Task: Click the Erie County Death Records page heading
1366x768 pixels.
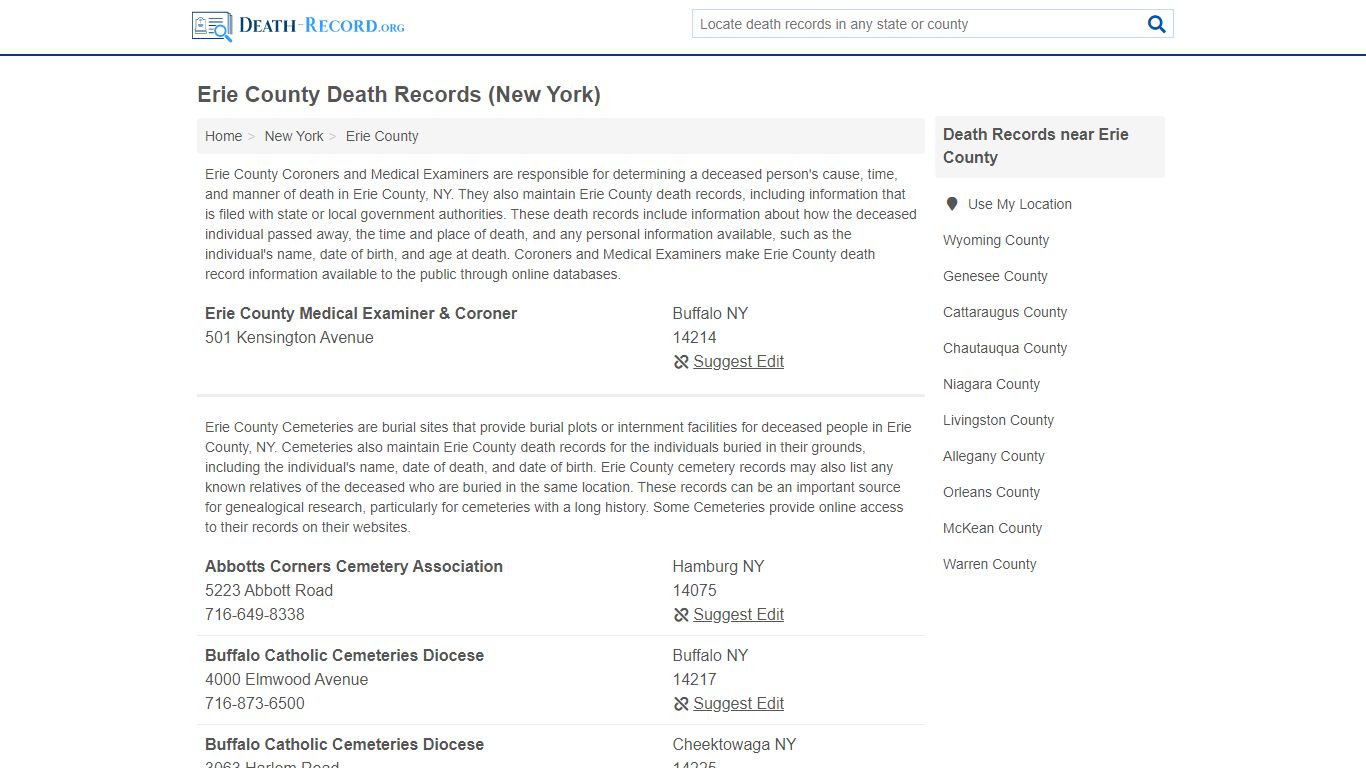Action: pos(399,94)
